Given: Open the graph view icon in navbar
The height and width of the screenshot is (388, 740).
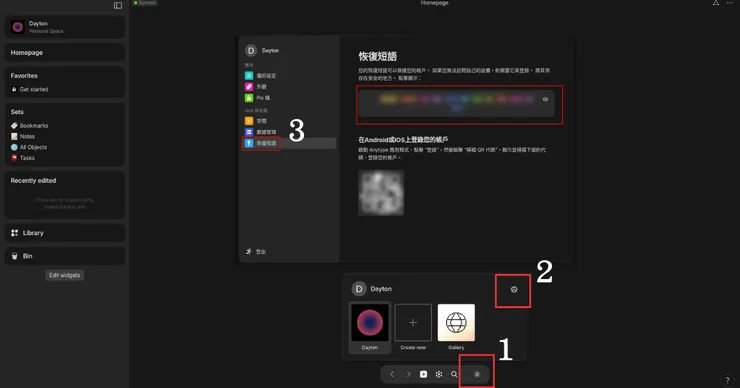Looking at the screenshot, I should 439,374.
